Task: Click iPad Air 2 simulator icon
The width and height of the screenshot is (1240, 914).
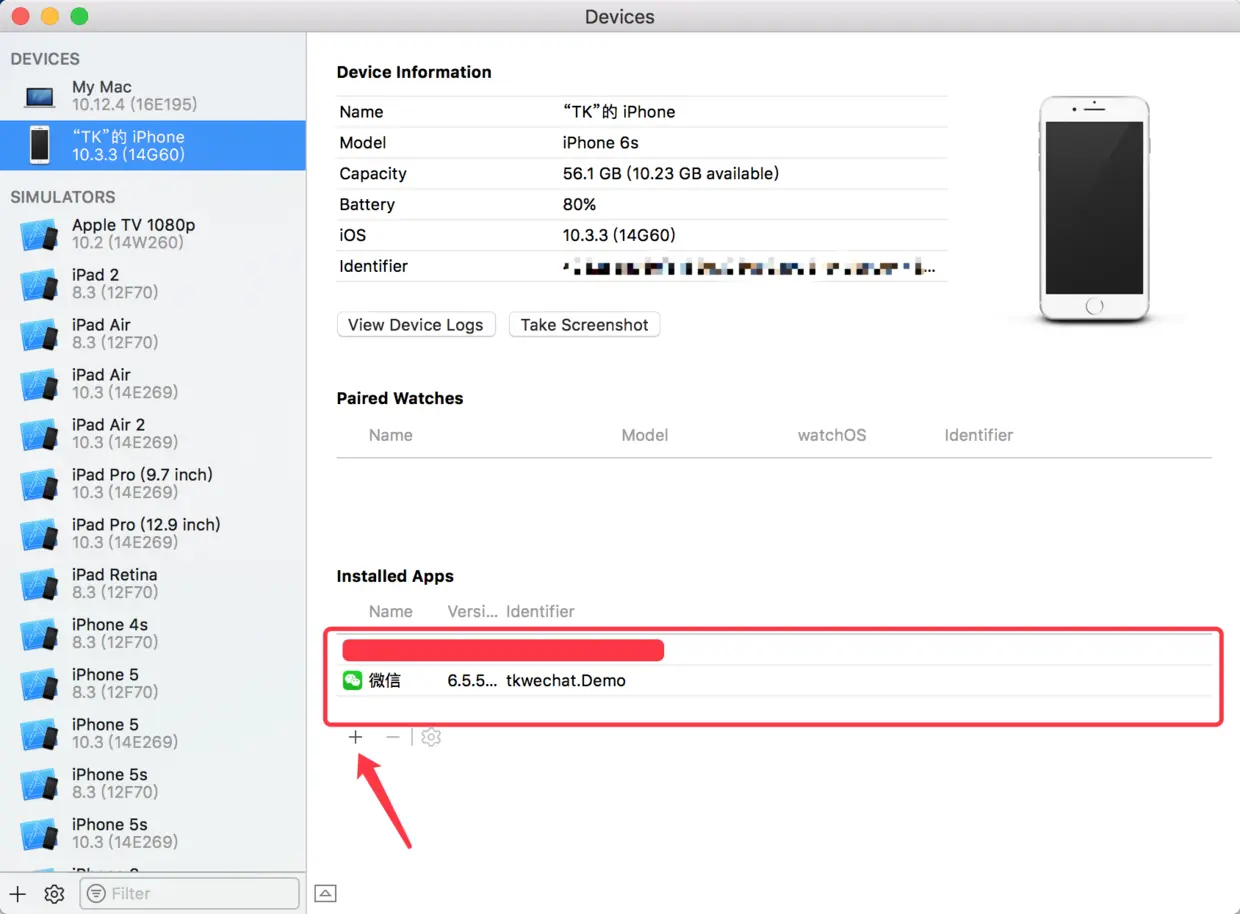Action: [39, 434]
